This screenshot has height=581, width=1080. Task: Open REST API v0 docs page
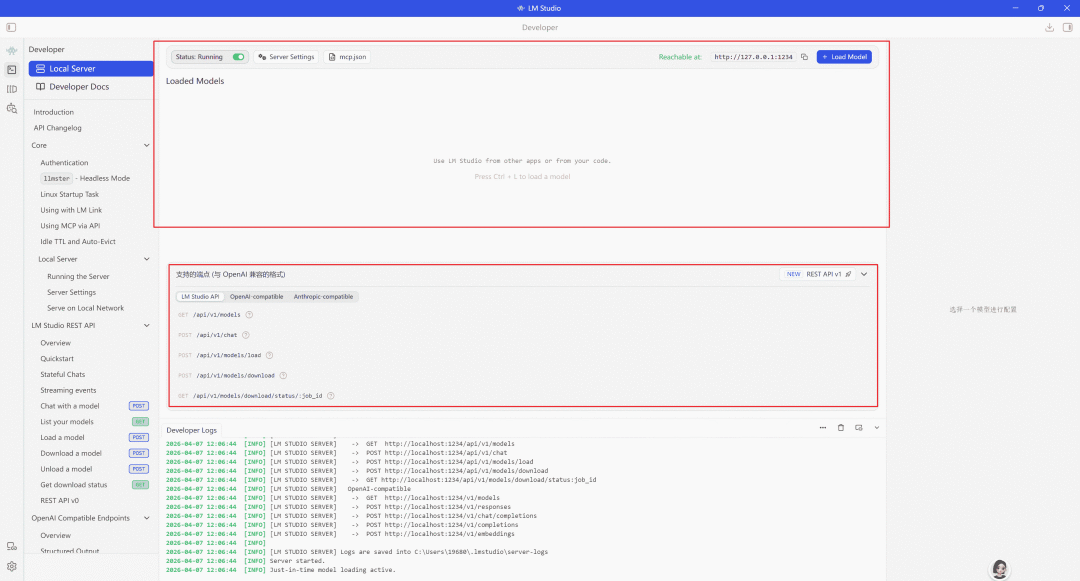[x=59, y=501]
